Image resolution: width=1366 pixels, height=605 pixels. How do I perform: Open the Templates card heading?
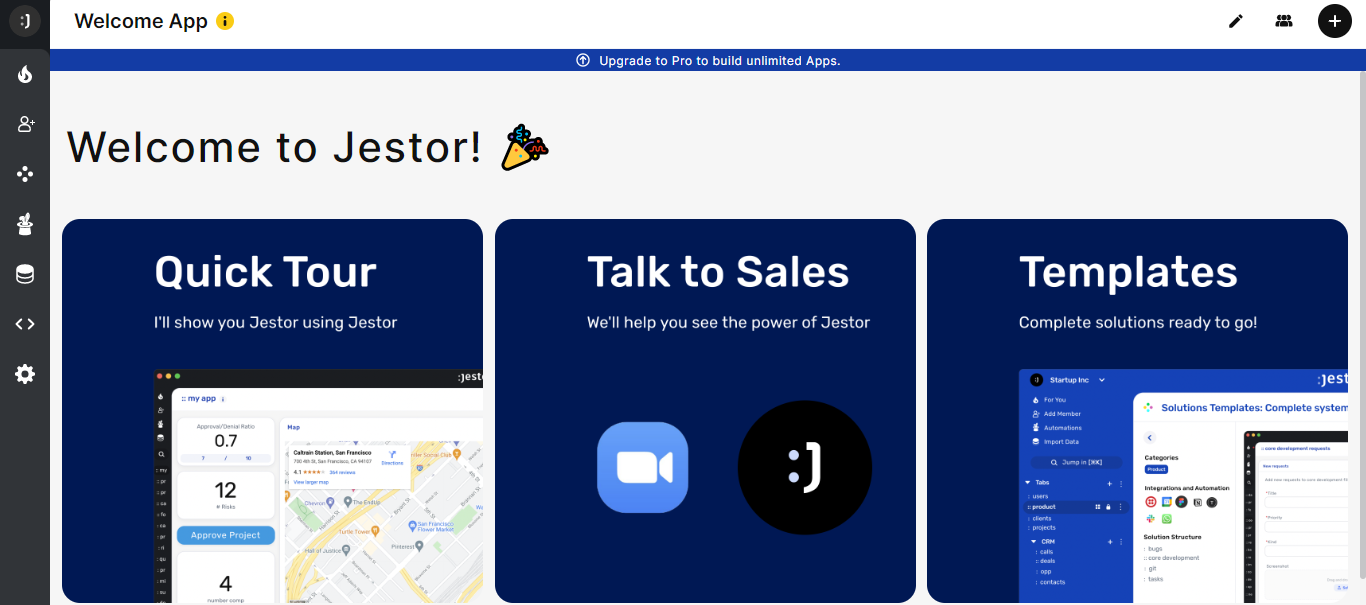(1128, 272)
